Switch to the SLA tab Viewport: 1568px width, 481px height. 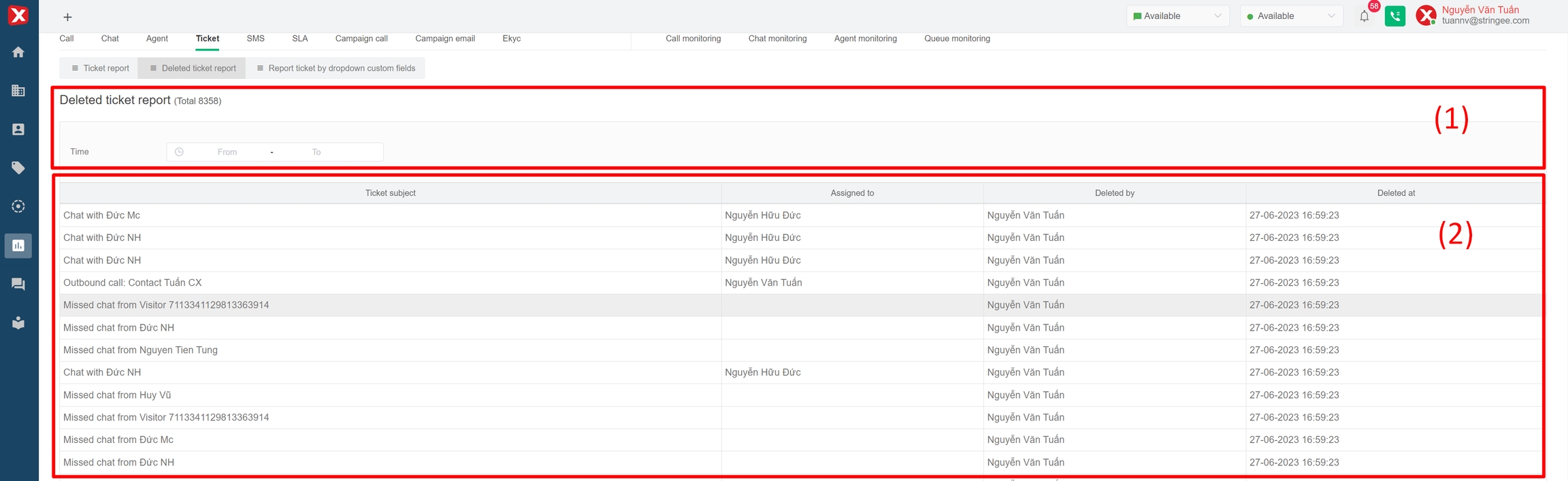click(300, 39)
